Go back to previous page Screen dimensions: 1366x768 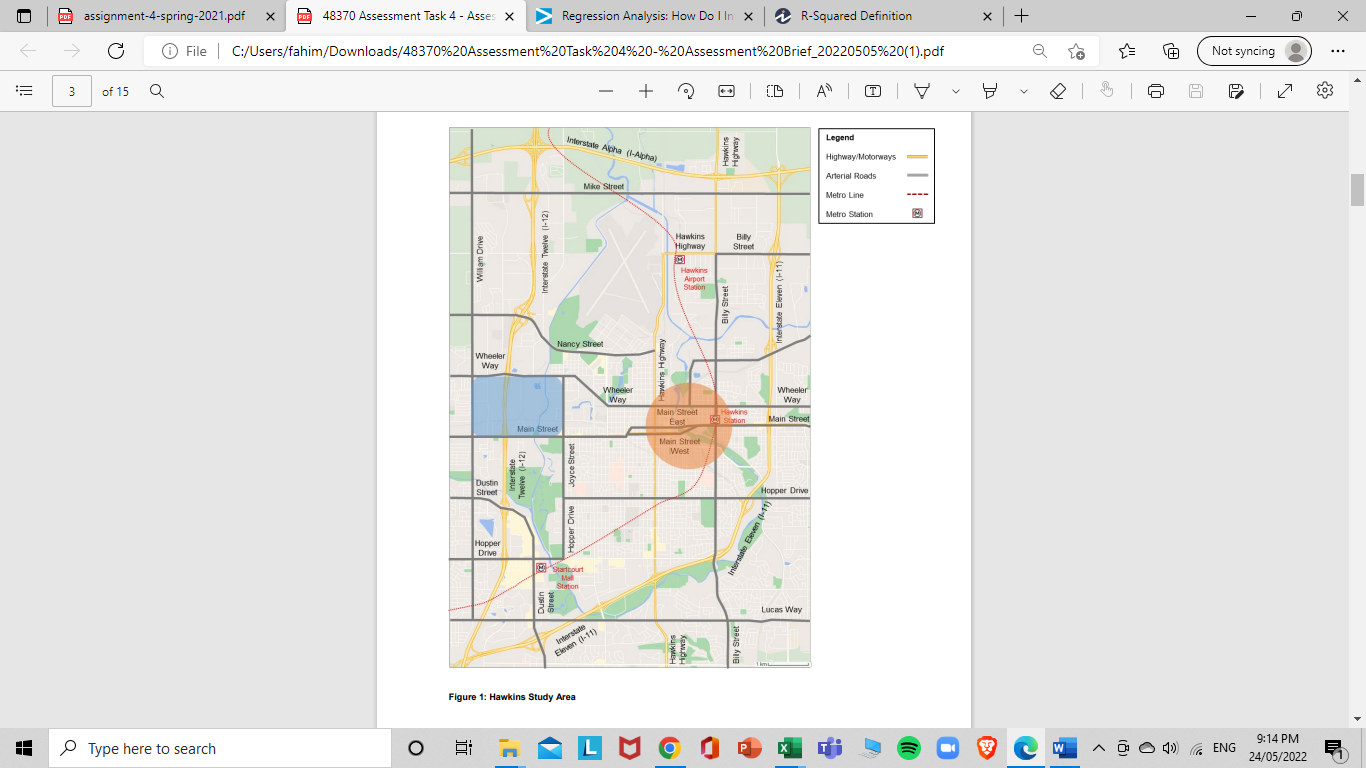28,51
